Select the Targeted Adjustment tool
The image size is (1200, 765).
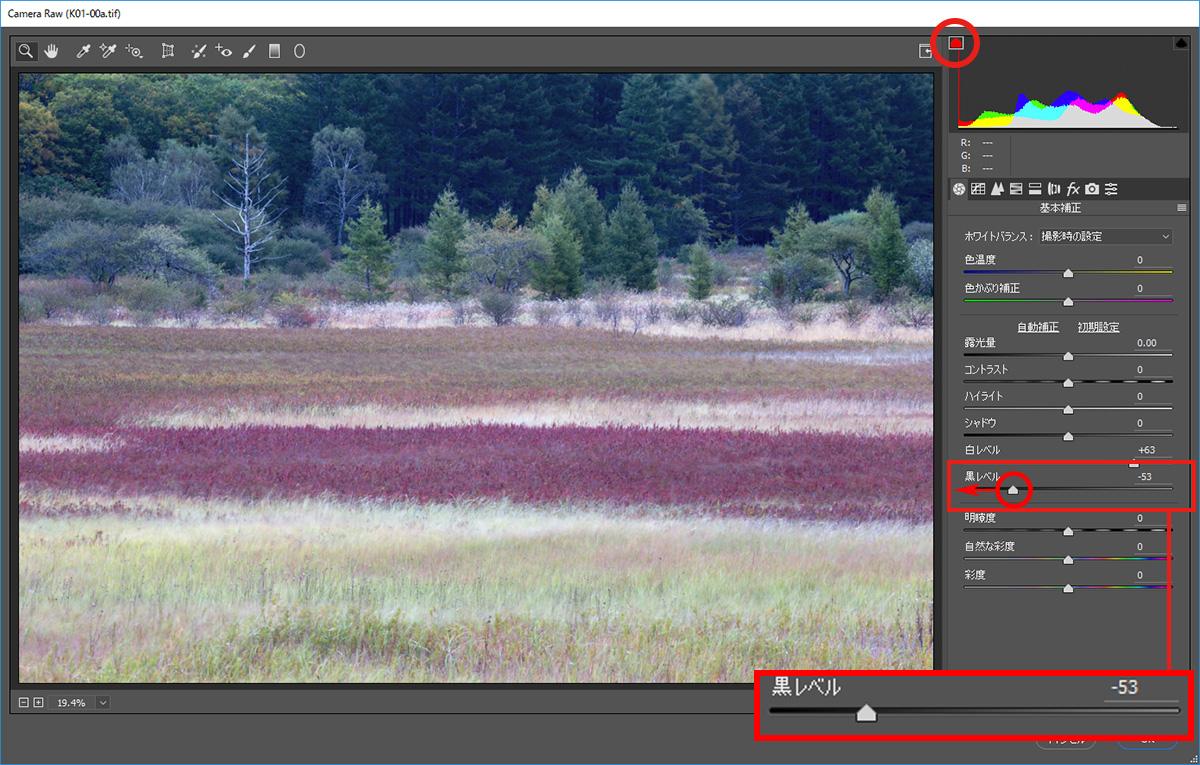pyautogui.click(x=134, y=51)
